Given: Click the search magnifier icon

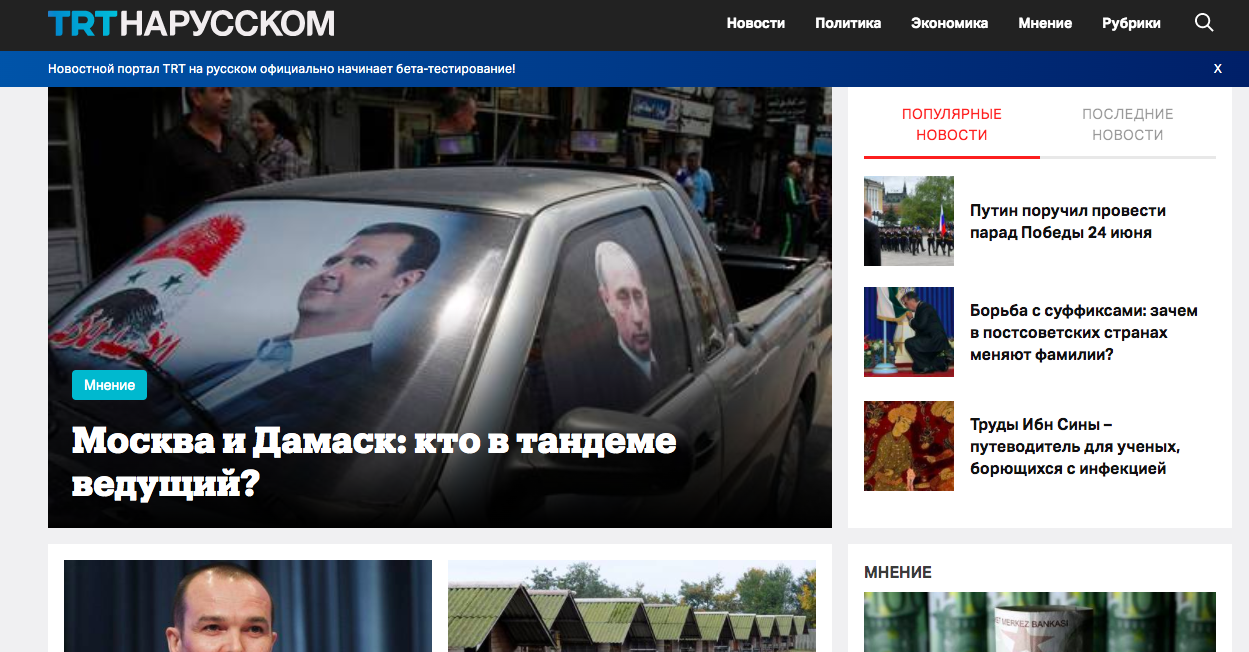Looking at the screenshot, I should pyautogui.click(x=1204, y=23).
